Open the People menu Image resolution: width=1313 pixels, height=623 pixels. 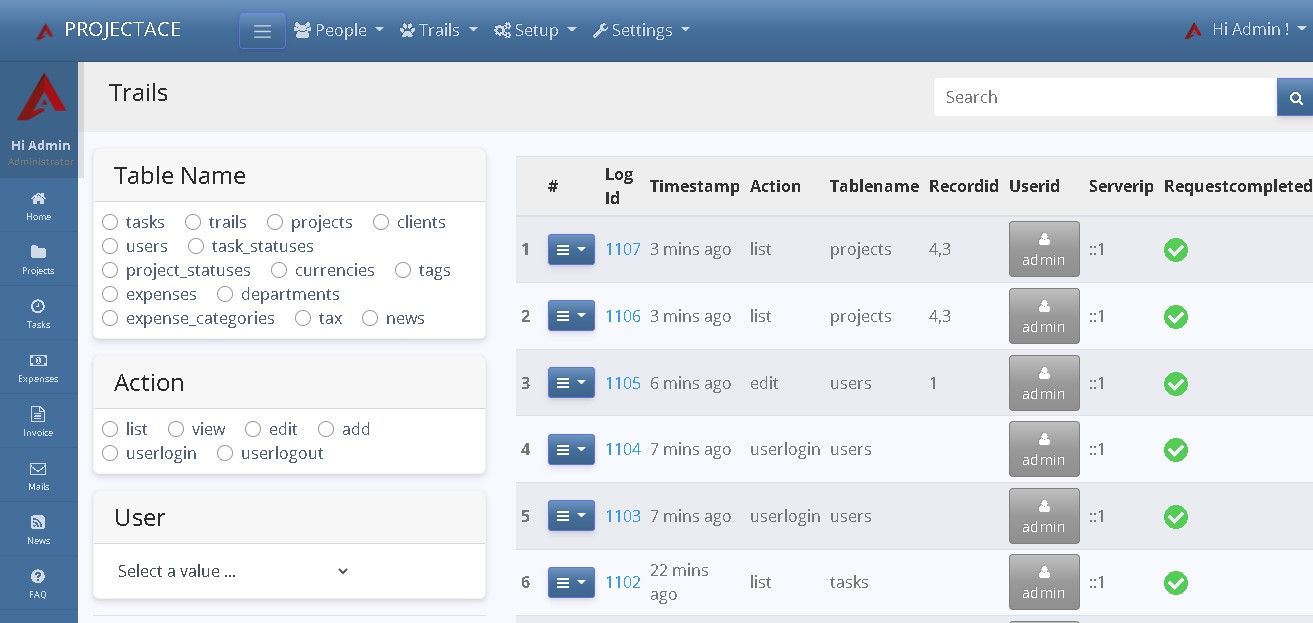click(339, 30)
